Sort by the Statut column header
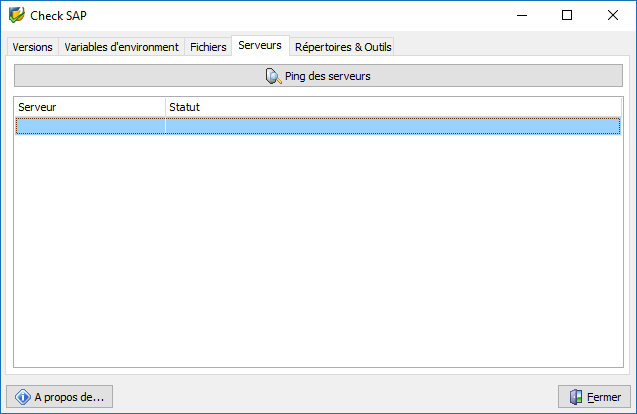The image size is (637, 414). tap(393, 107)
